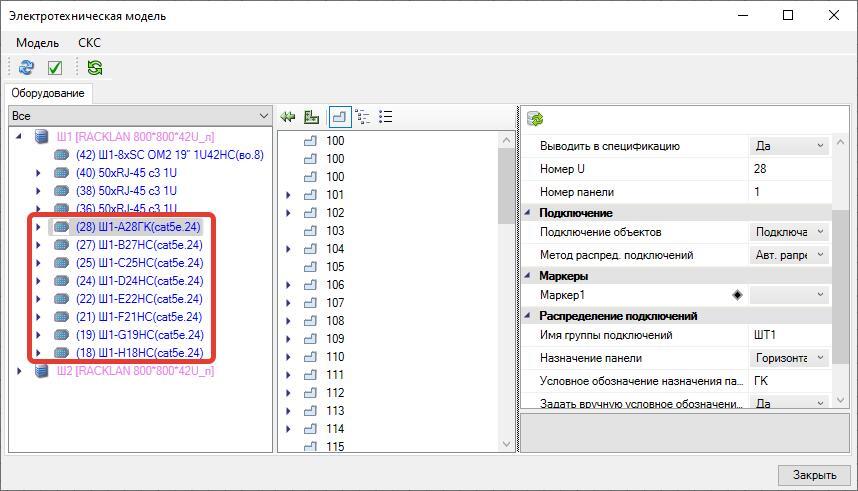Screen dimensions: 858x491
Task: Click the rack icon next to Ш2
Action: [41, 371]
